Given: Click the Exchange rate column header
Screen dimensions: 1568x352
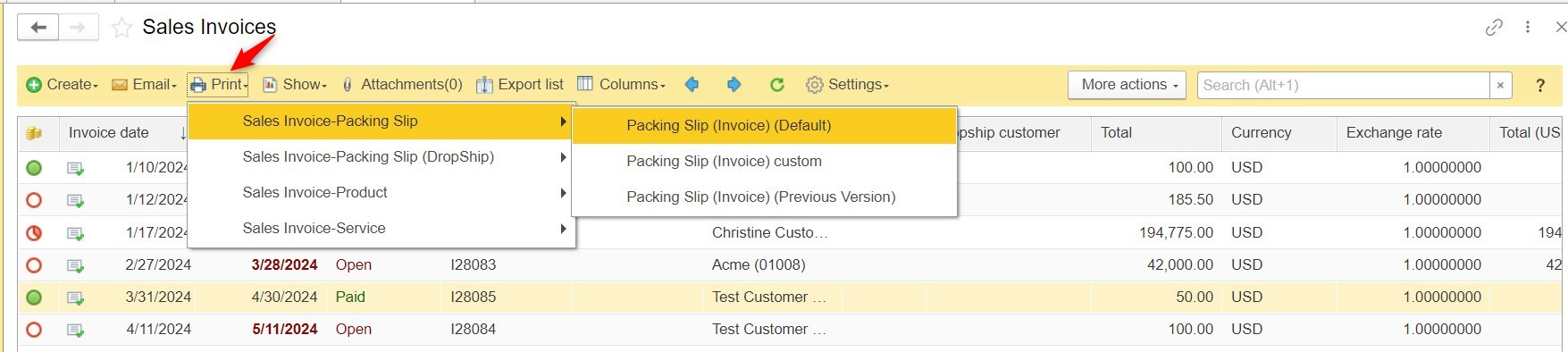Looking at the screenshot, I should (1413, 133).
